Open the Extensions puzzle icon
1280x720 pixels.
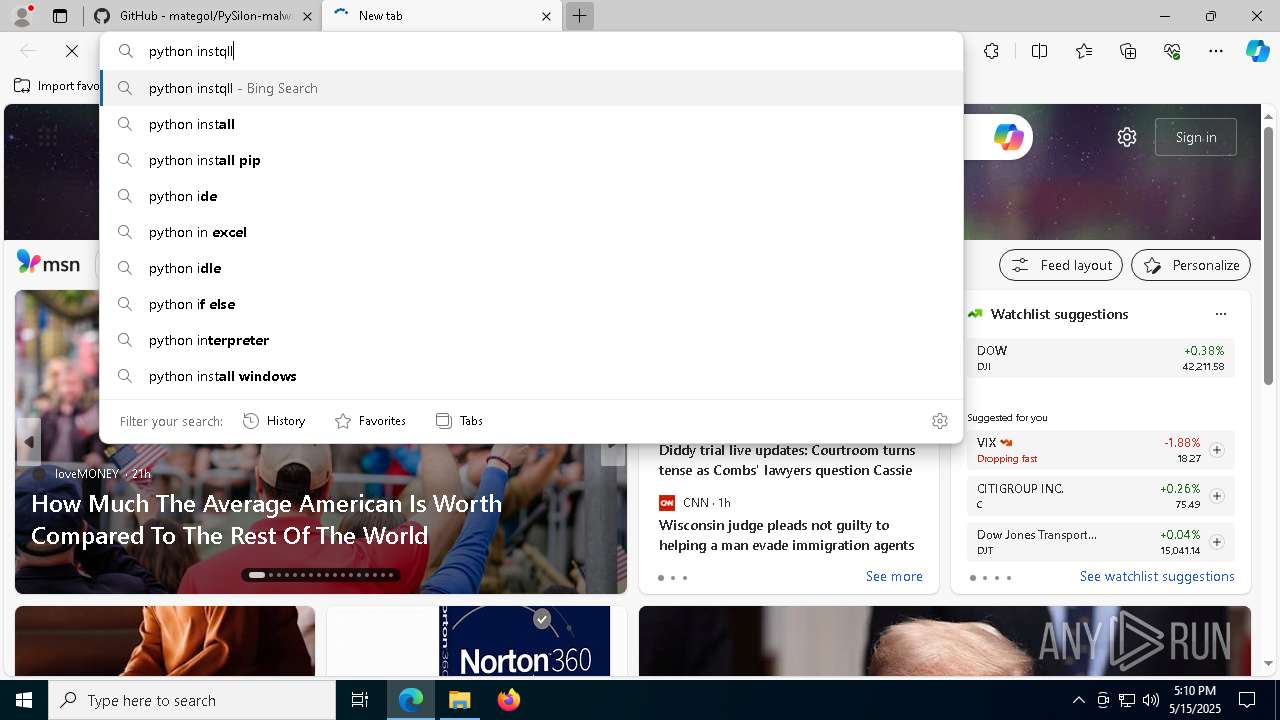[x=991, y=51]
